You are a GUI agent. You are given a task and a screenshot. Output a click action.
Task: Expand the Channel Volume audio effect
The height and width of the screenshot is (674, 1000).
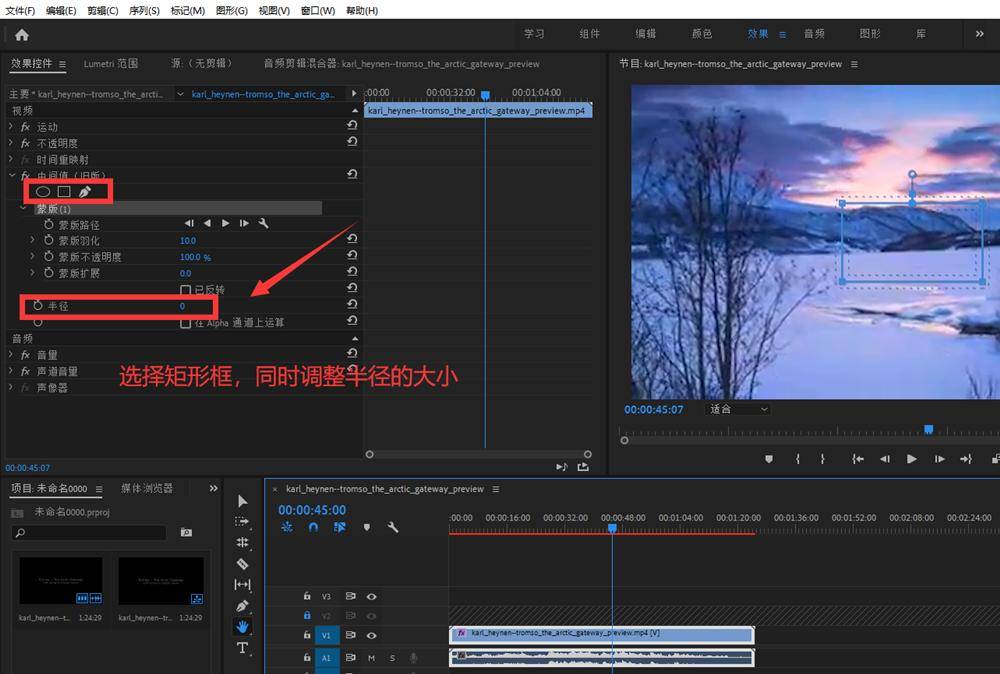11,370
